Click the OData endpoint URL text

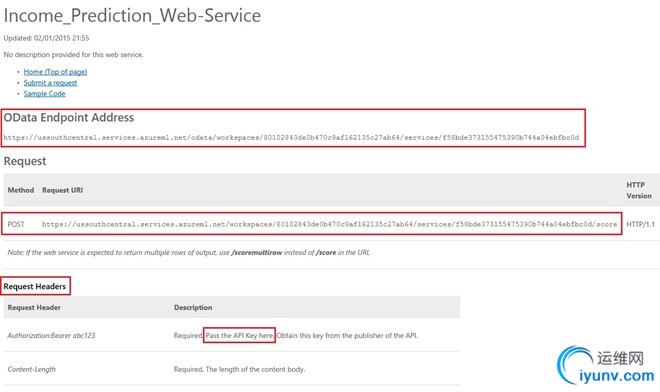291,138
